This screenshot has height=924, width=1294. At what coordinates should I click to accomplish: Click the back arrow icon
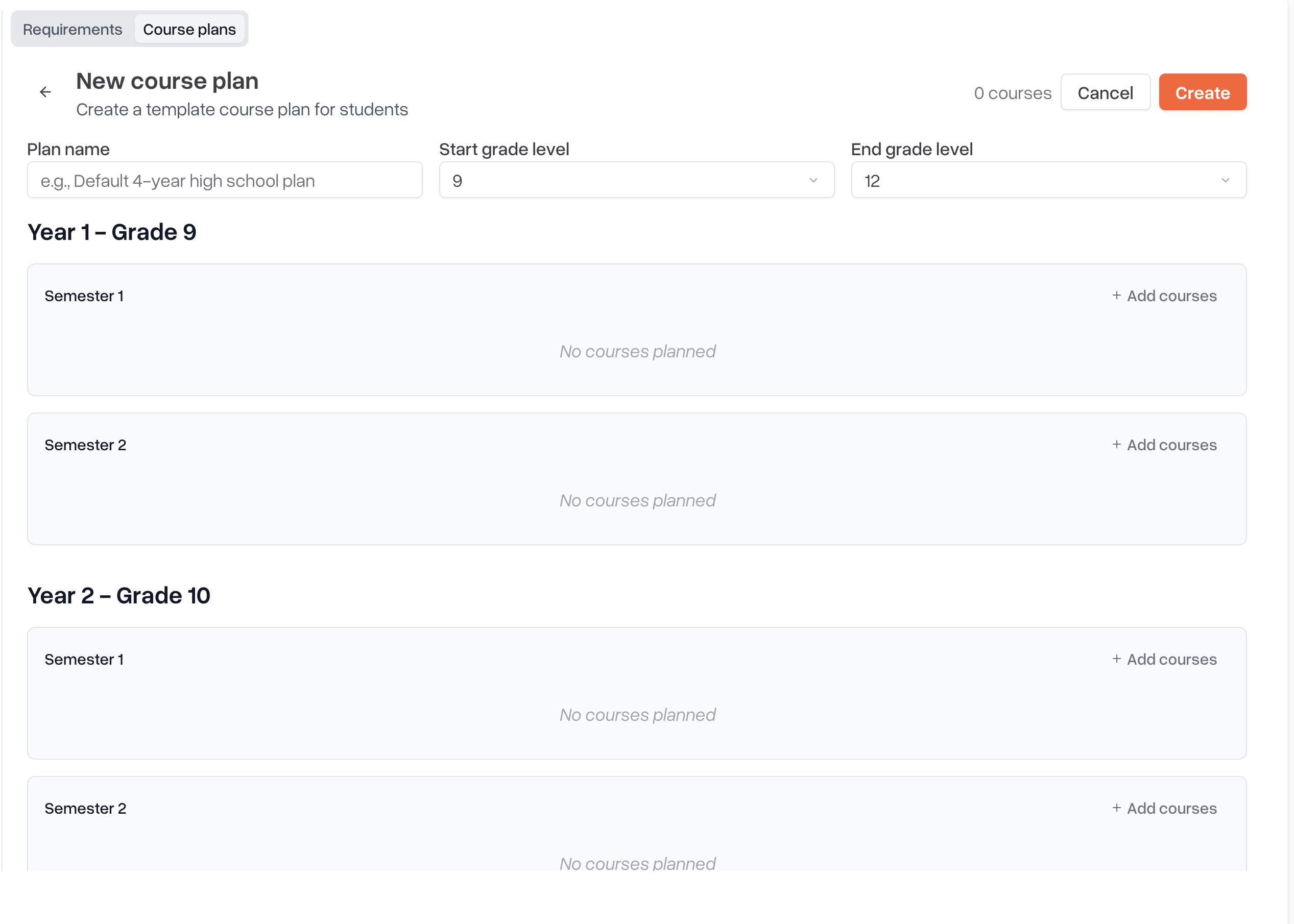pyautogui.click(x=45, y=92)
